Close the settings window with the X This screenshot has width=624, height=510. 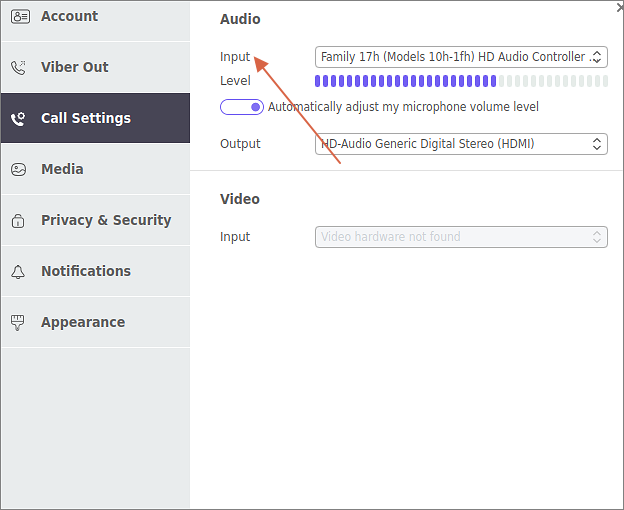tap(619, 6)
